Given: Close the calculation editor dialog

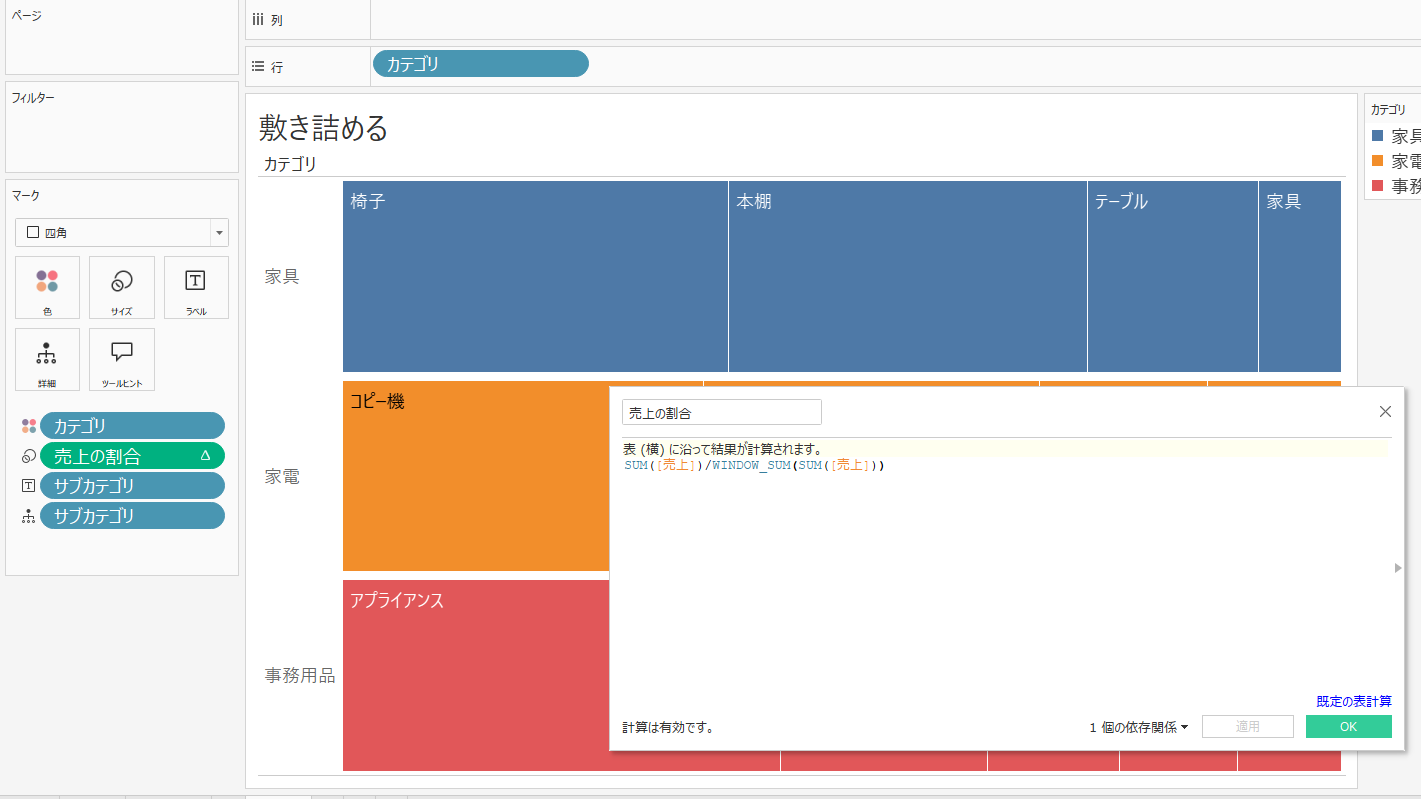Looking at the screenshot, I should pyautogui.click(x=1385, y=411).
